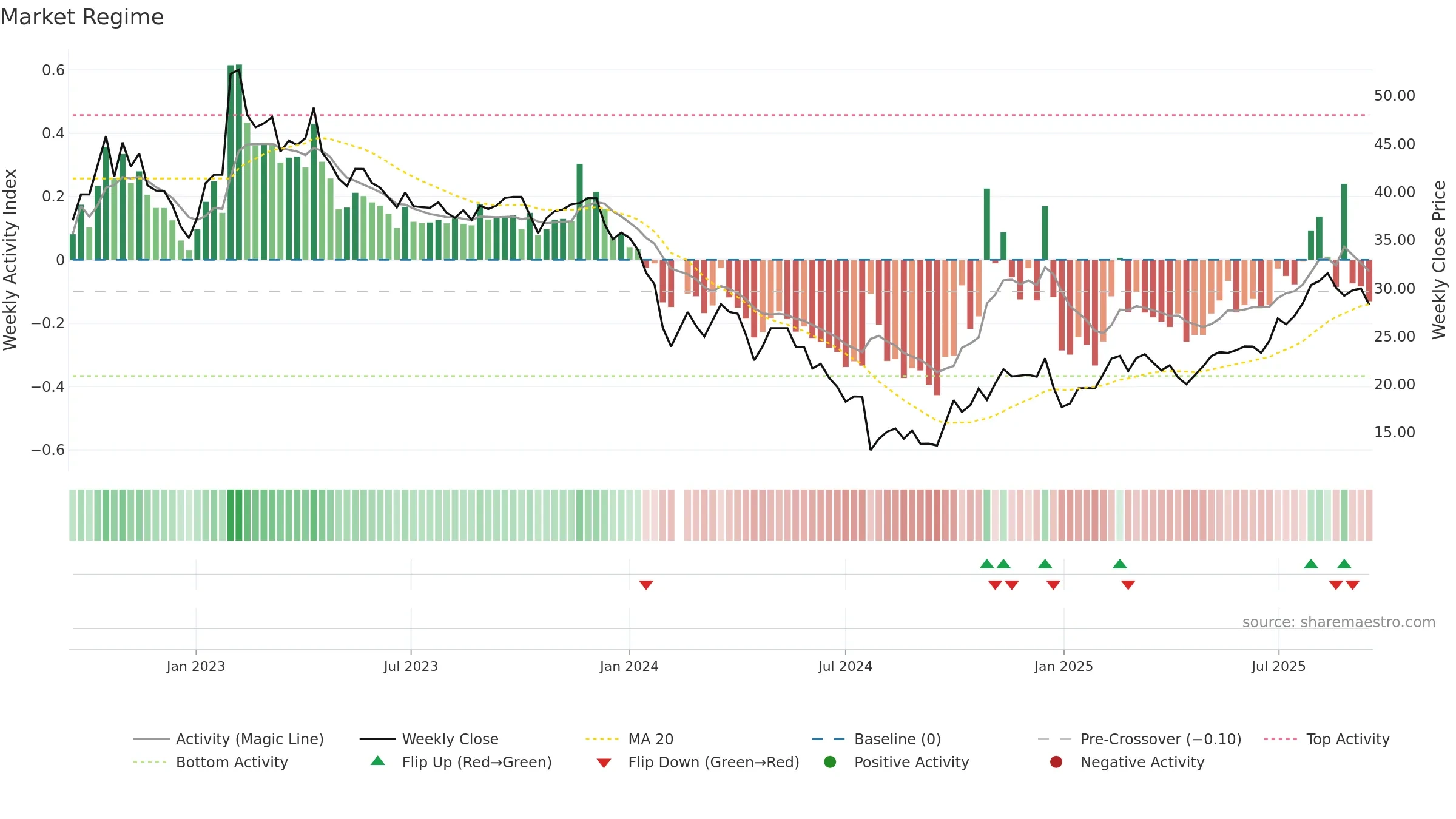Image resolution: width=1456 pixels, height=819 pixels.
Task: Click the 0.6 tick on the activity axis
Action: pyautogui.click(x=53, y=70)
